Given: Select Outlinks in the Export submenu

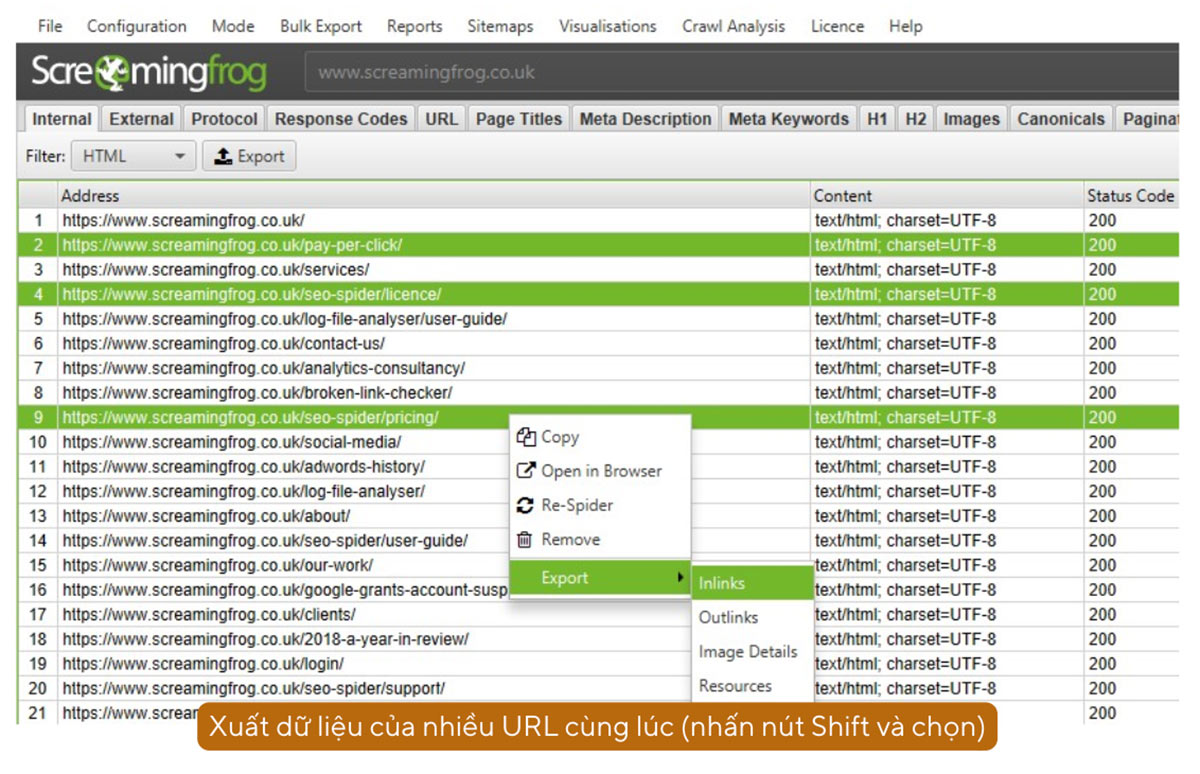Looking at the screenshot, I should [x=753, y=617].
